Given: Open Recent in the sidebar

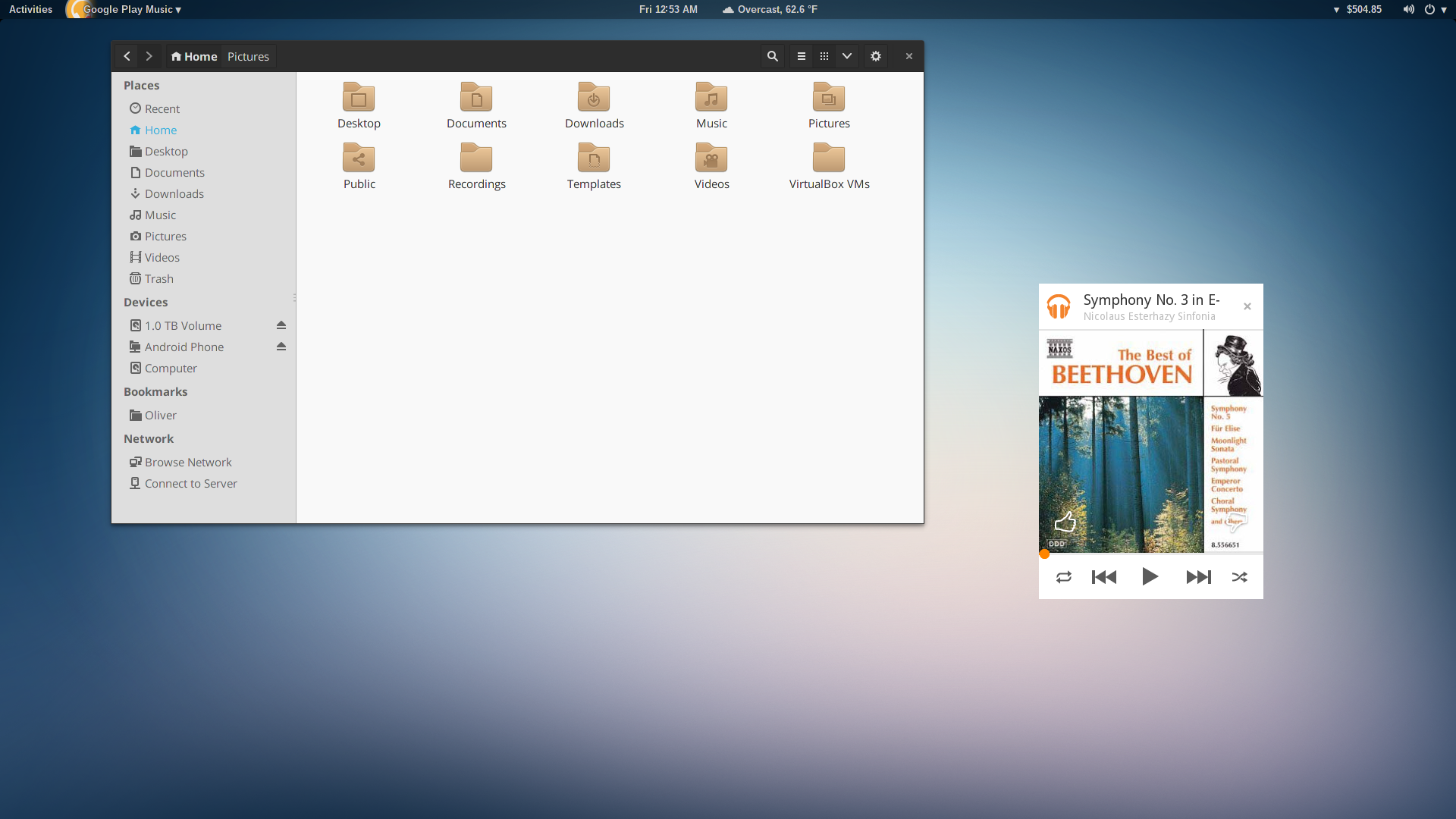Looking at the screenshot, I should click(x=203, y=108).
